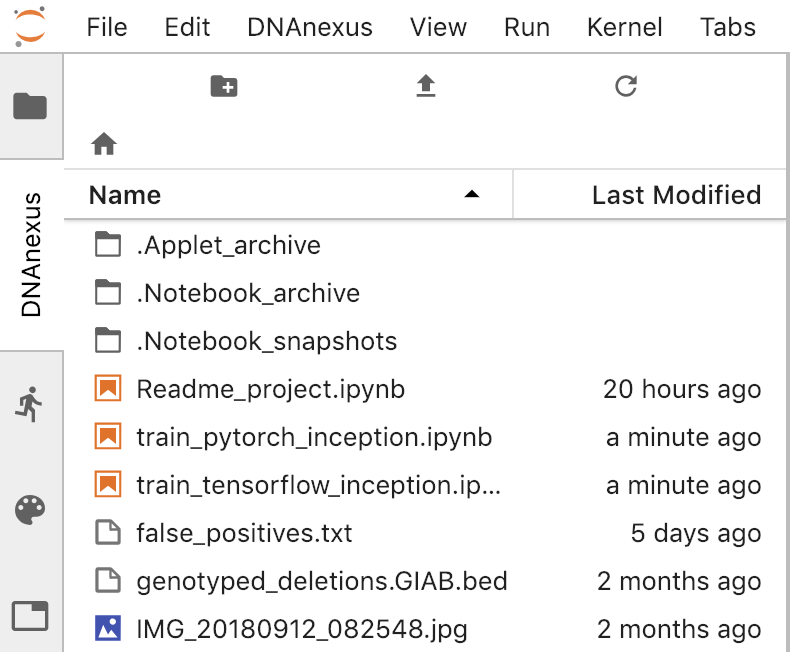Show the open tabs sidebar icon
The height and width of the screenshot is (652, 790).
pyautogui.click(x=31, y=615)
